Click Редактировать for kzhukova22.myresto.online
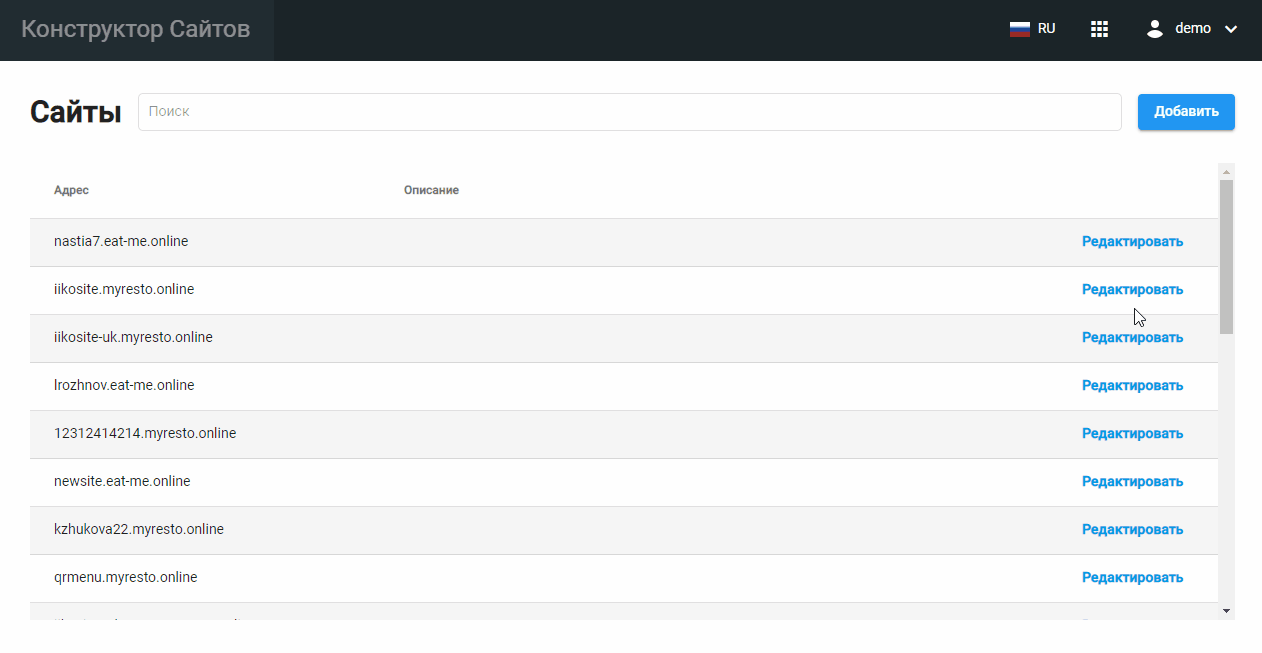1262x653 pixels. pos(1132,529)
